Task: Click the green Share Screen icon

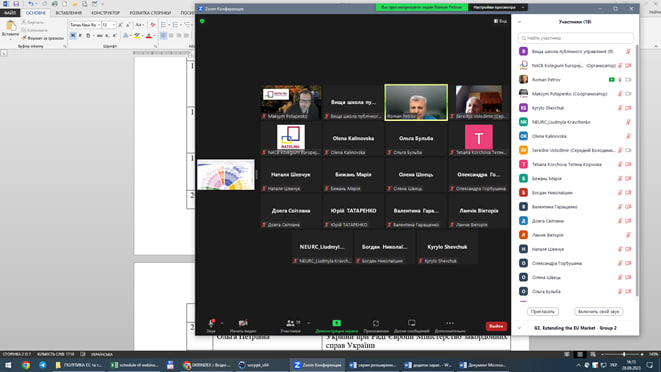Action: 336,323
